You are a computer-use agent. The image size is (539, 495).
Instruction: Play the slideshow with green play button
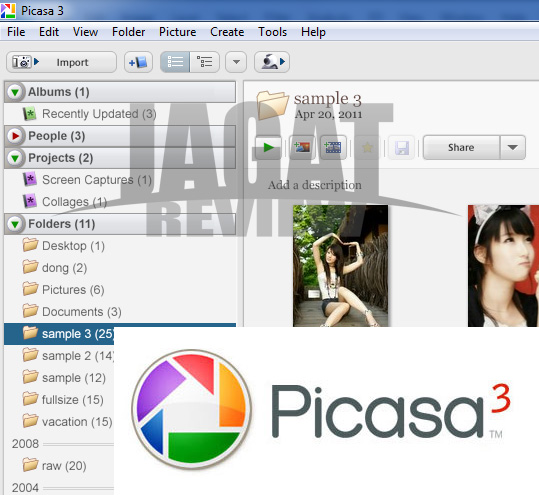pos(268,148)
